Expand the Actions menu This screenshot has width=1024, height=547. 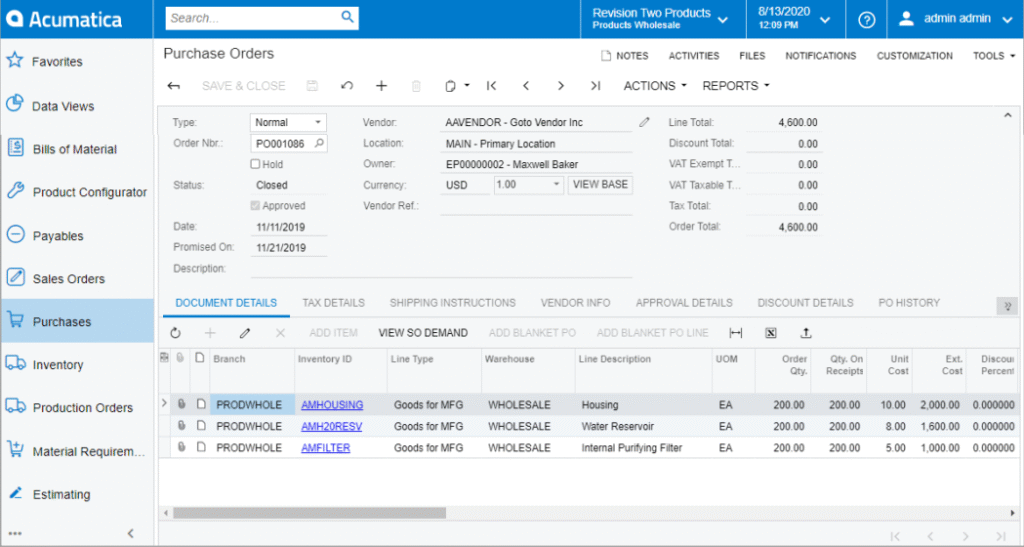tap(655, 86)
